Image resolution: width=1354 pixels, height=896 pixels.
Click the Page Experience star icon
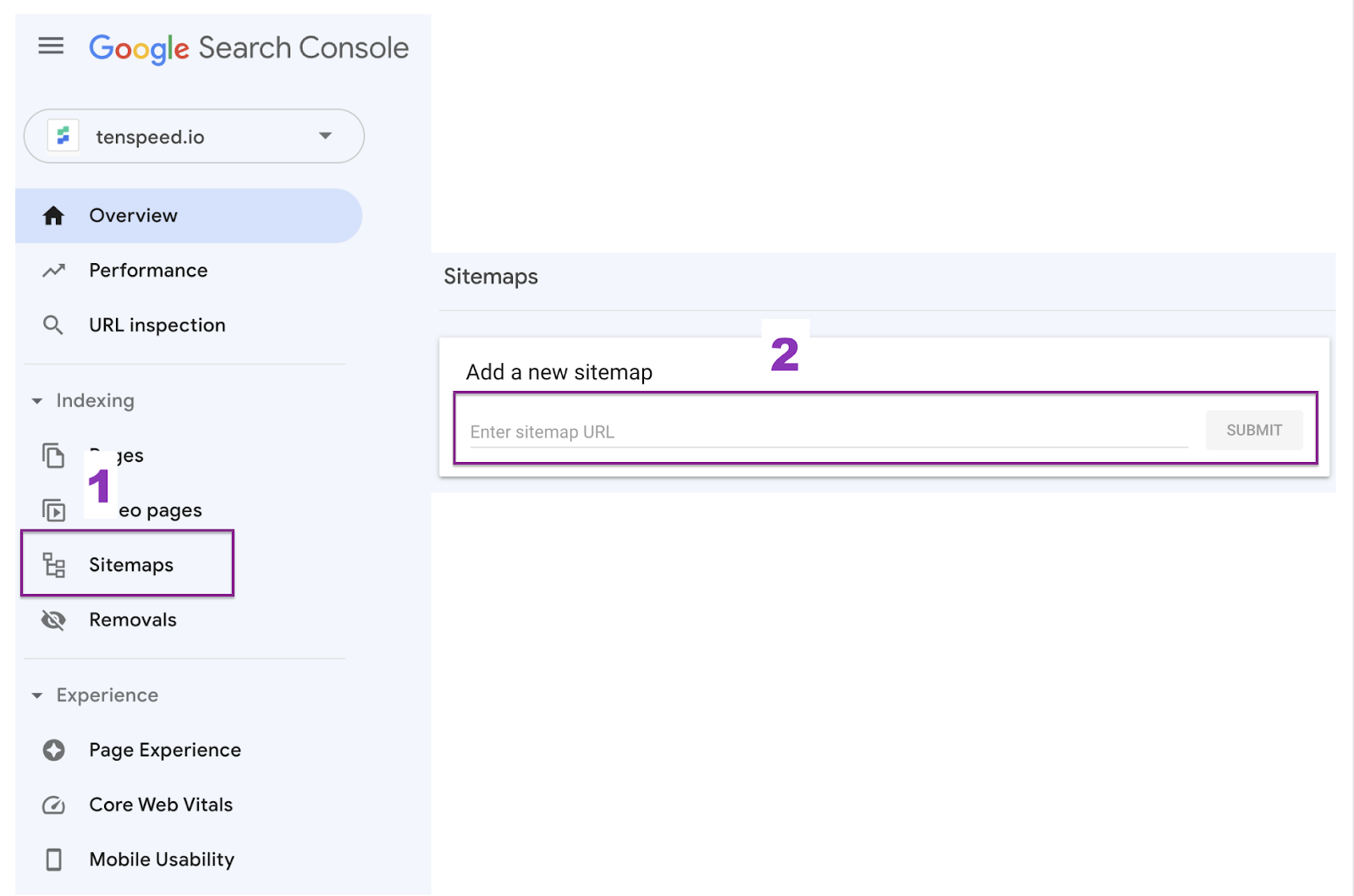[x=54, y=750]
